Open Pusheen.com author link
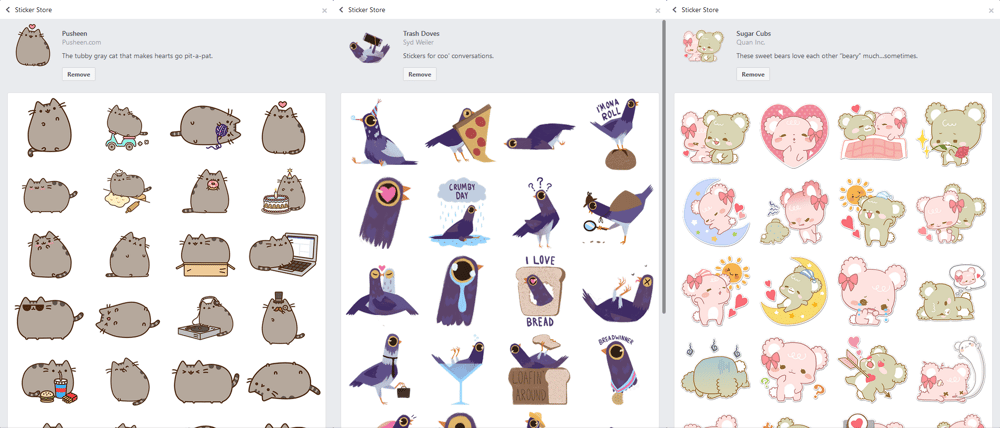Screen dimensions: 1000x428 82,42
